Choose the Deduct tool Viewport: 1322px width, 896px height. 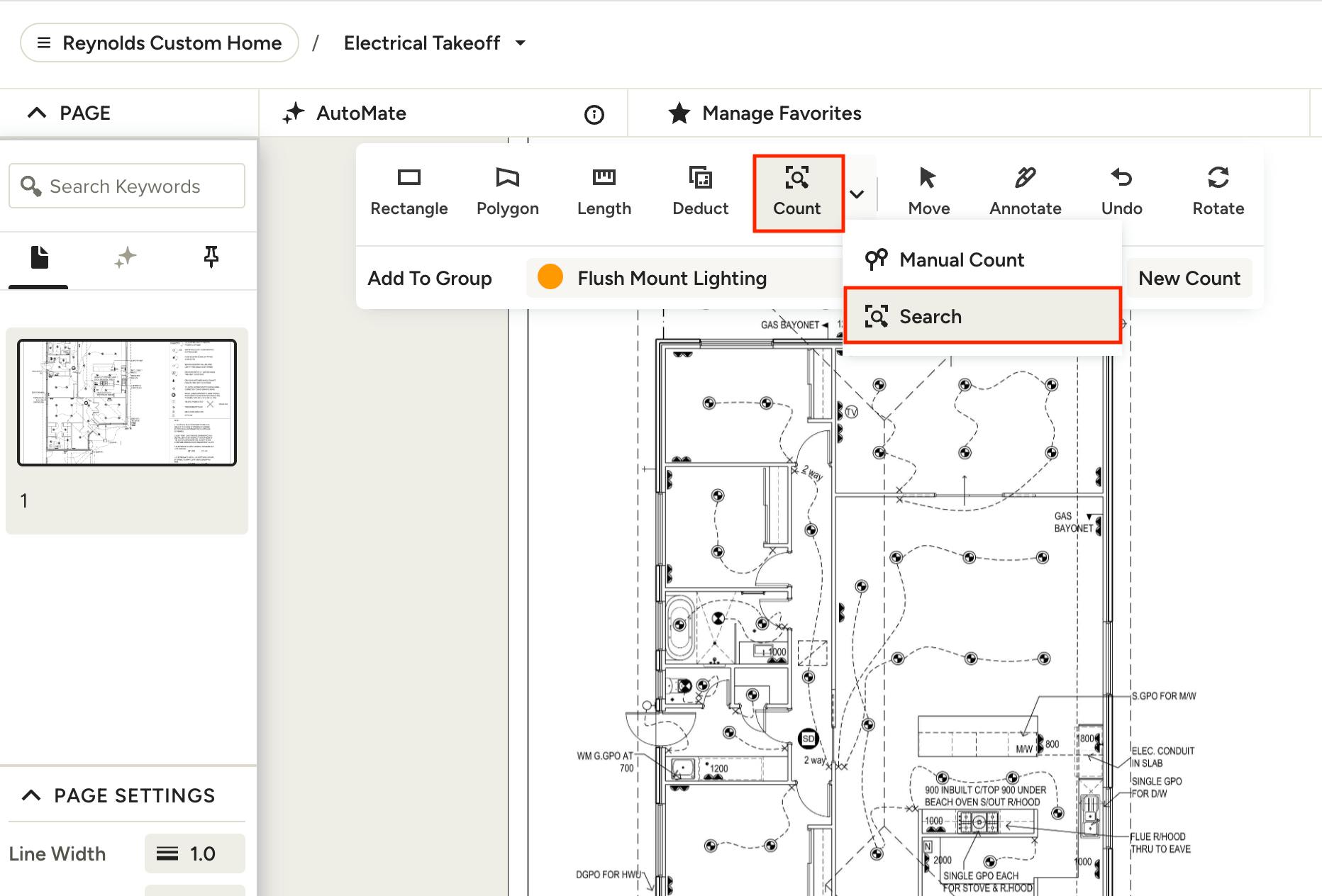[x=700, y=191]
